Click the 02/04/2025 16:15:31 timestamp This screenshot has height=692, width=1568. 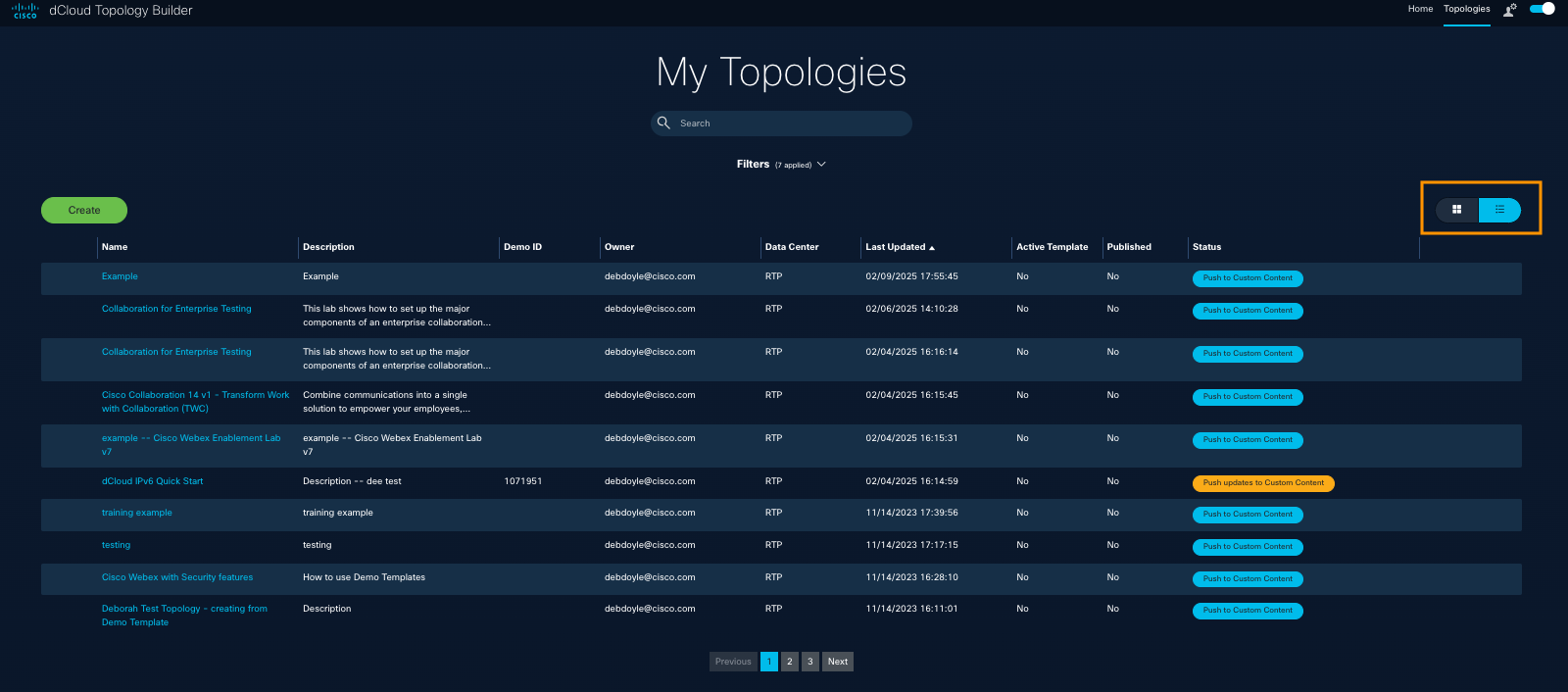tap(912, 438)
